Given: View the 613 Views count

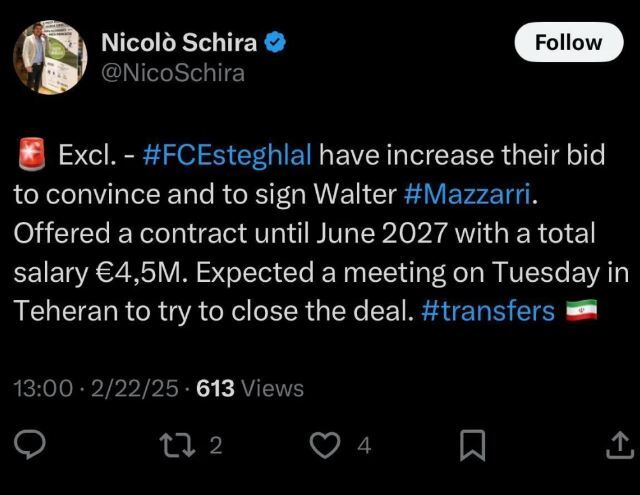Looking at the screenshot, I should coord(250,388).
